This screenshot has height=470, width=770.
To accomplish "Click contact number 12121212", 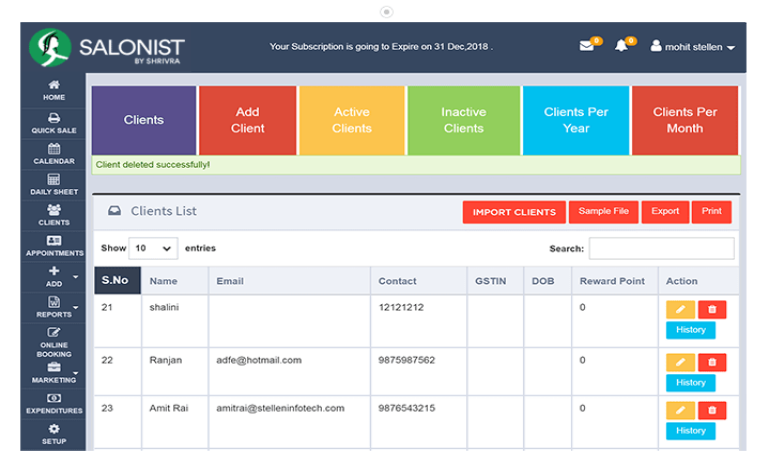I will coord(401,307).
